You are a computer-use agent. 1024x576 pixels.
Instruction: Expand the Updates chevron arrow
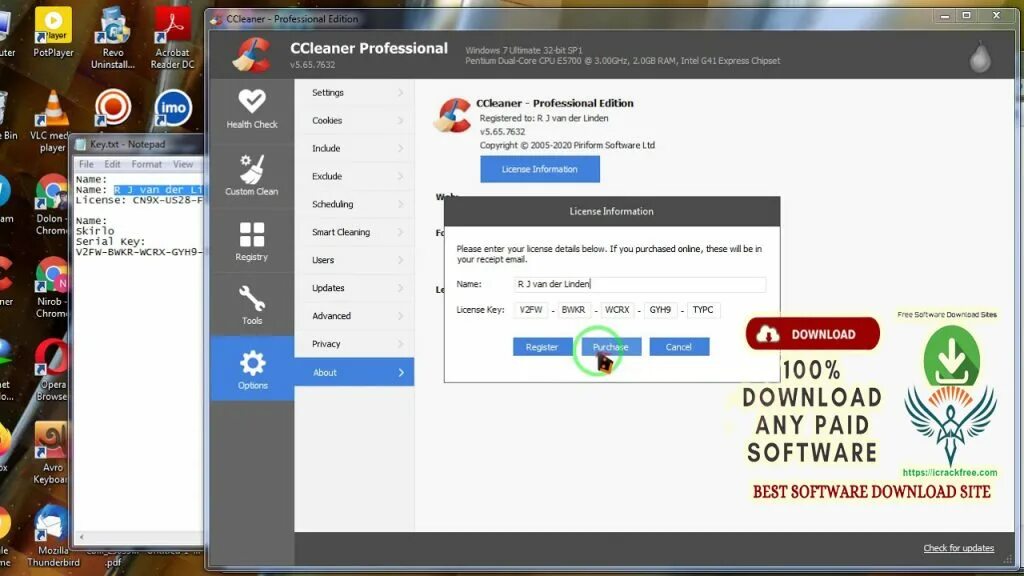point(401,288)
